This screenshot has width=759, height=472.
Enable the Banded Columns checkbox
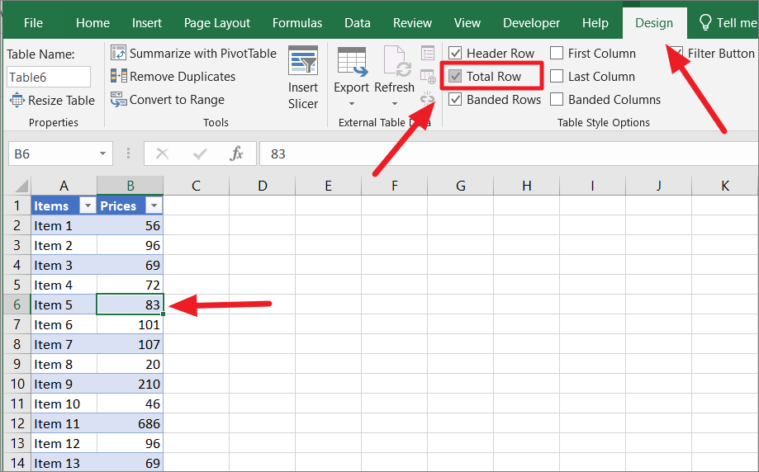tap(557, 99)
